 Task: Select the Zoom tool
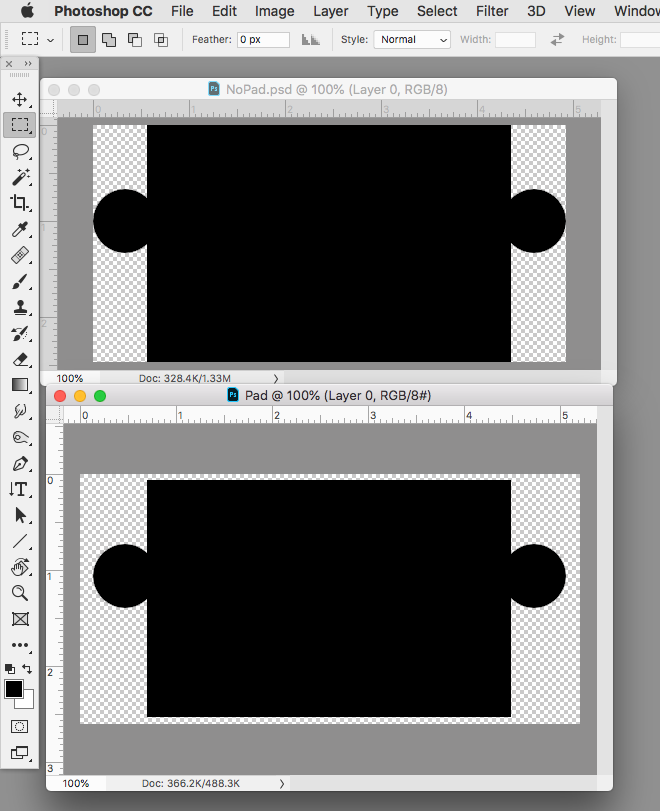click(20, 593)
